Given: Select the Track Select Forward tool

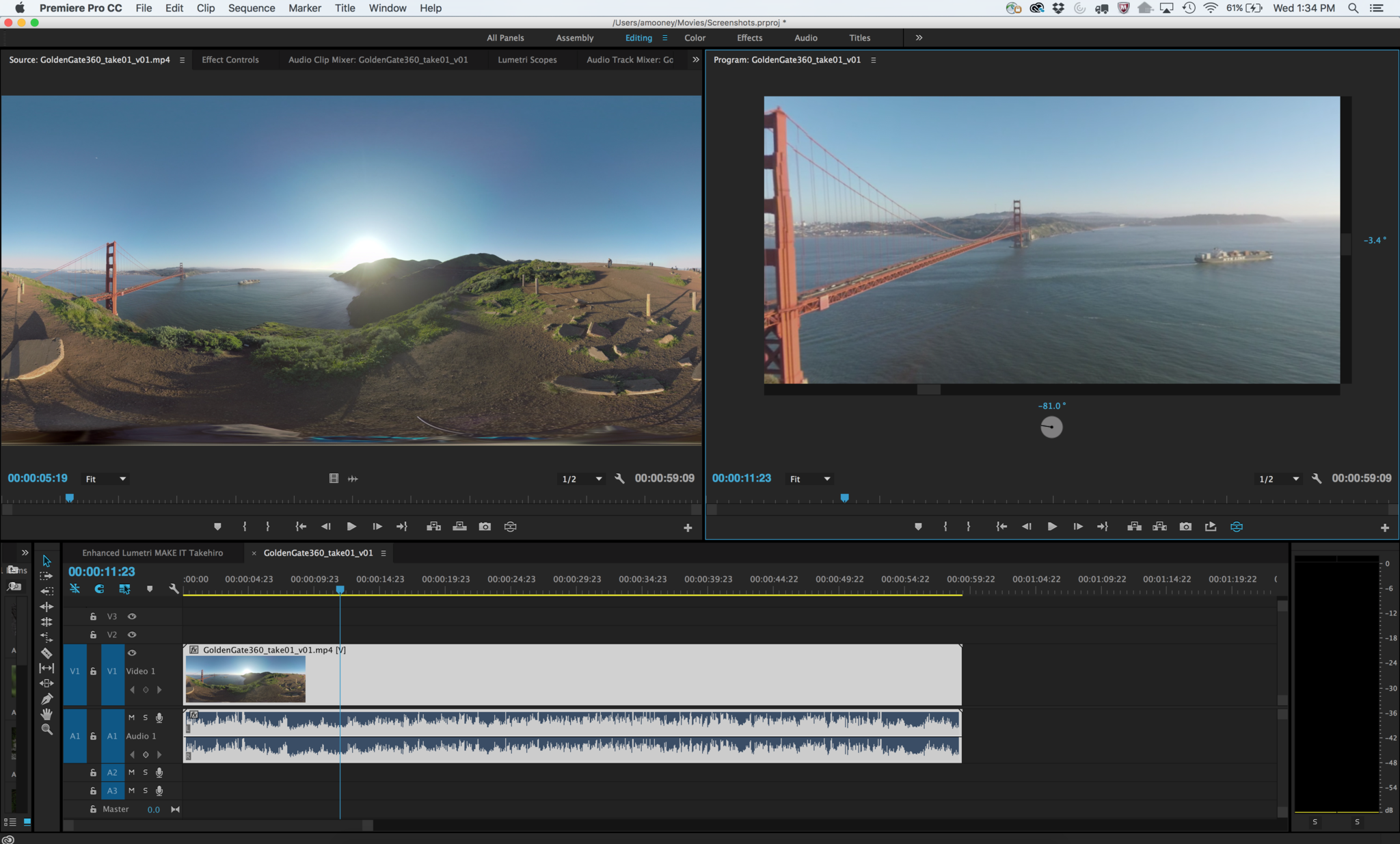Looking at the screenshot, I should tap(46, 575).
